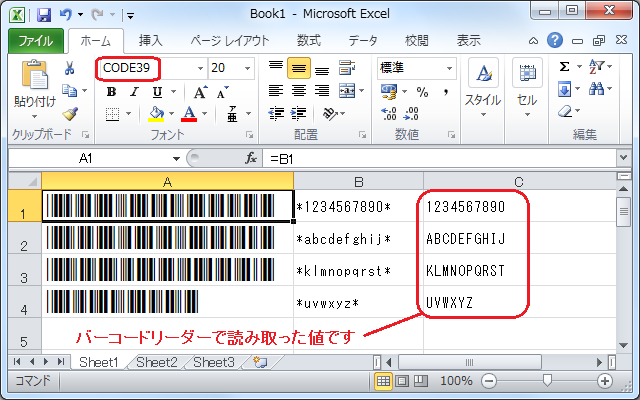Image resolution: width=640 pixels, height=400 pixels.
Task: Decrease font size with small A icon
Action: 222,92
